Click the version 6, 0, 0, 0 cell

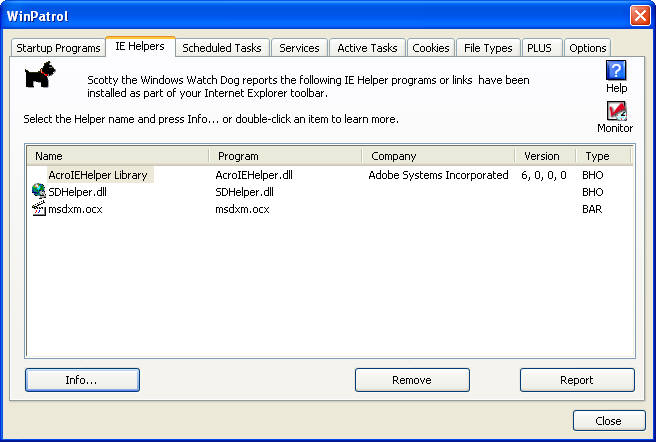pyautogui.click(x=544, y=175)
